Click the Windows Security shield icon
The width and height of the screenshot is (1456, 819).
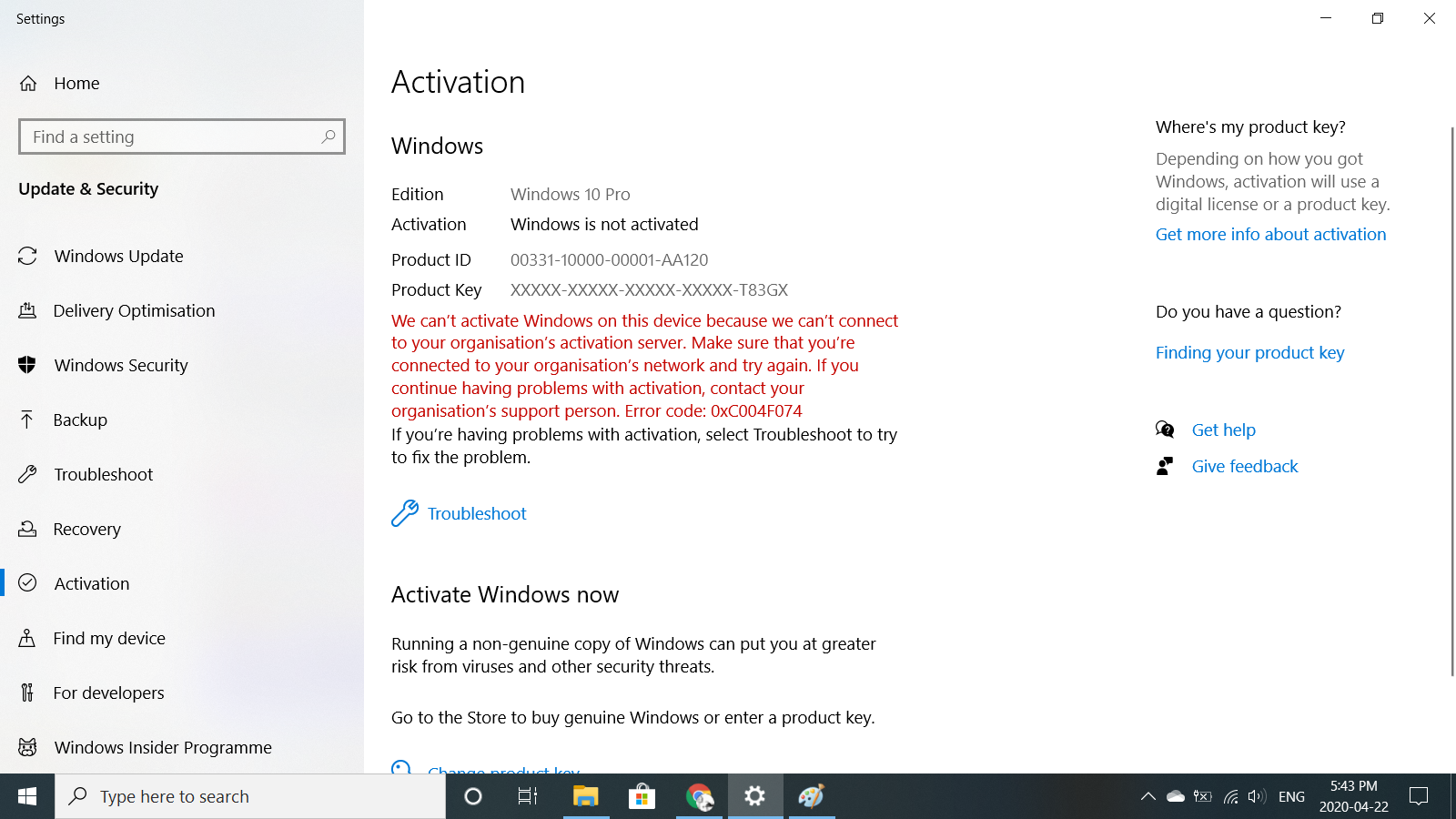click(28, 366)
